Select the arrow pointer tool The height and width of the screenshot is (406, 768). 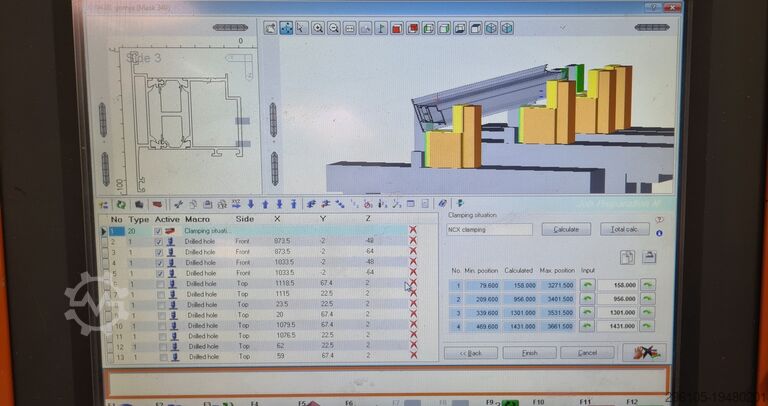[302, 28]
